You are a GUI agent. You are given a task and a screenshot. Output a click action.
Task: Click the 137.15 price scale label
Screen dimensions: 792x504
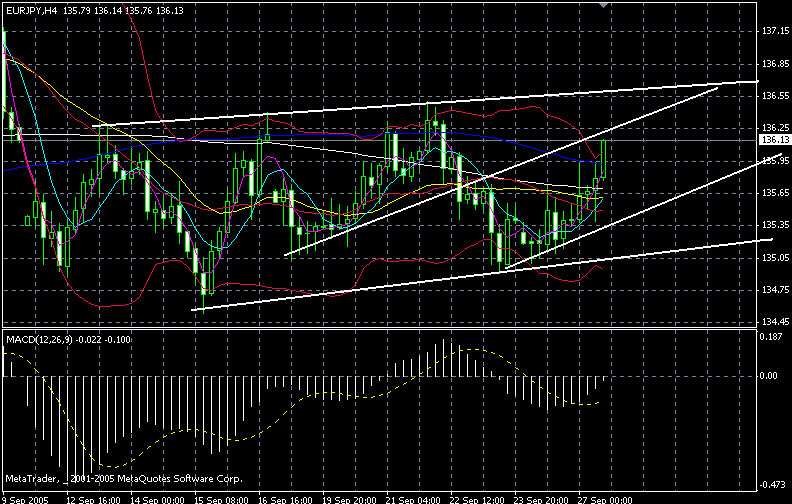pyautogui.click(x=775, y=31)
